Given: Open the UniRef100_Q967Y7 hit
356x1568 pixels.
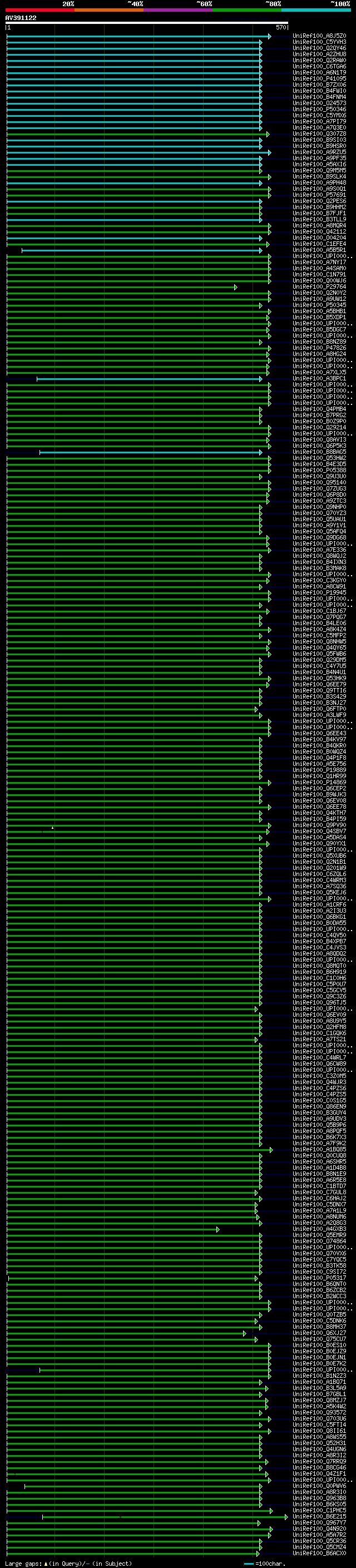Looking at the screenshot, I should (x=319, y=1522).
